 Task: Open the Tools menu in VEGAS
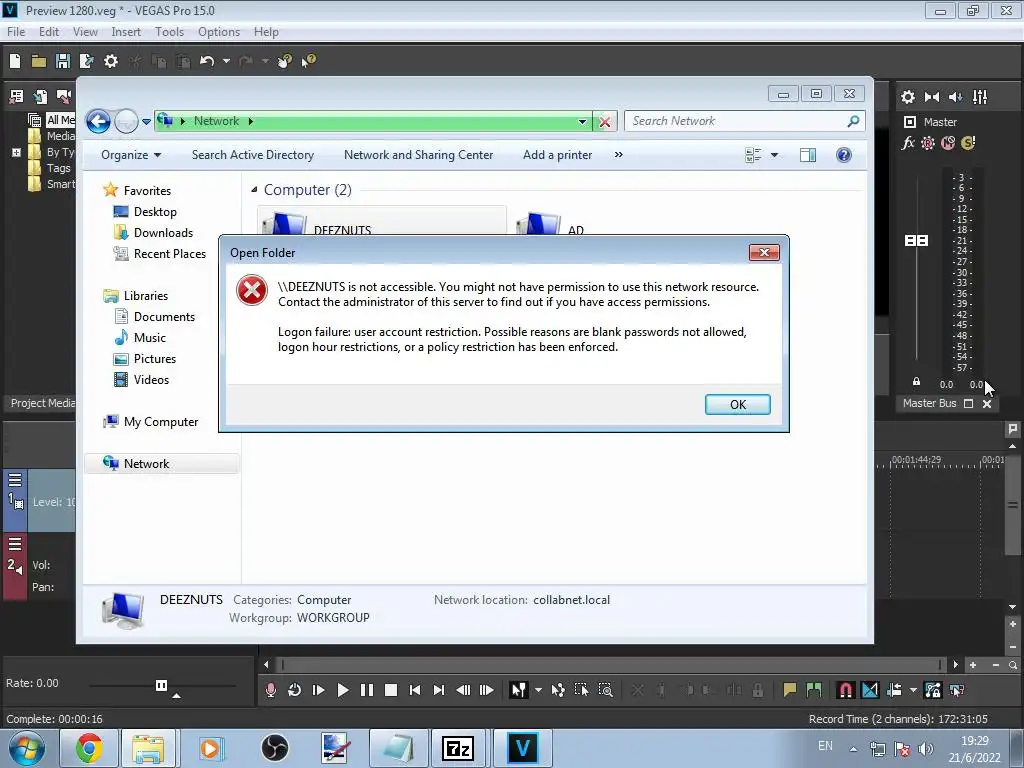(169, 31)
